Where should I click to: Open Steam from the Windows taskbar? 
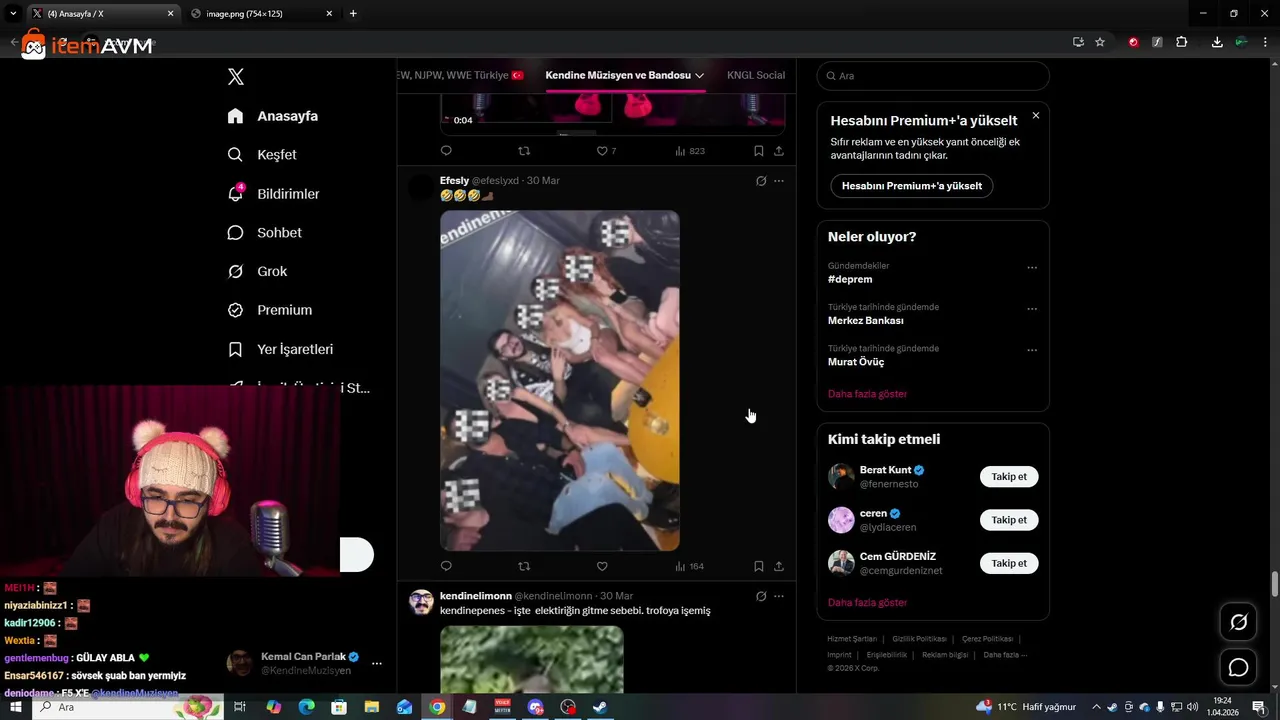(x=600, y=707)
